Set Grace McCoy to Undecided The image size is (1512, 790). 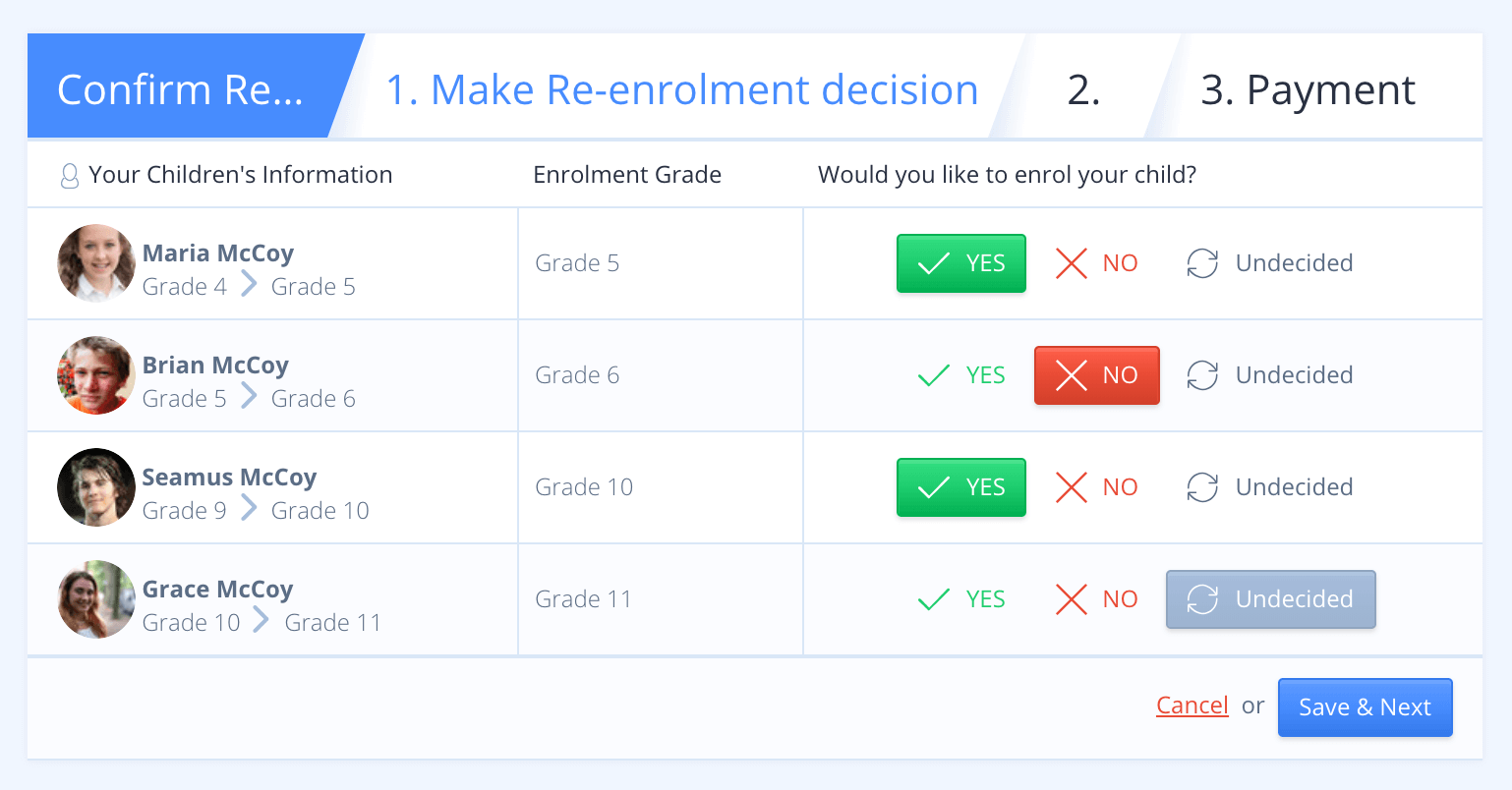click(1270, 599)
